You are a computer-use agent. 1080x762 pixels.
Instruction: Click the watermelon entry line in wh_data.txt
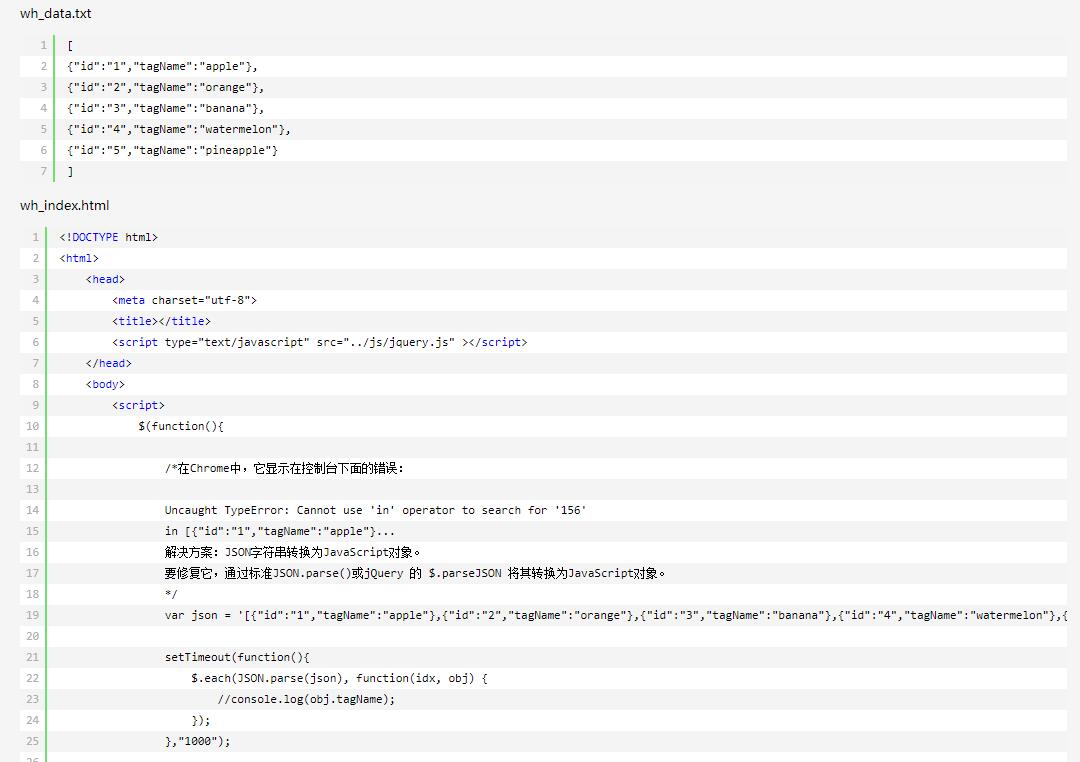(x=178, y=130)
